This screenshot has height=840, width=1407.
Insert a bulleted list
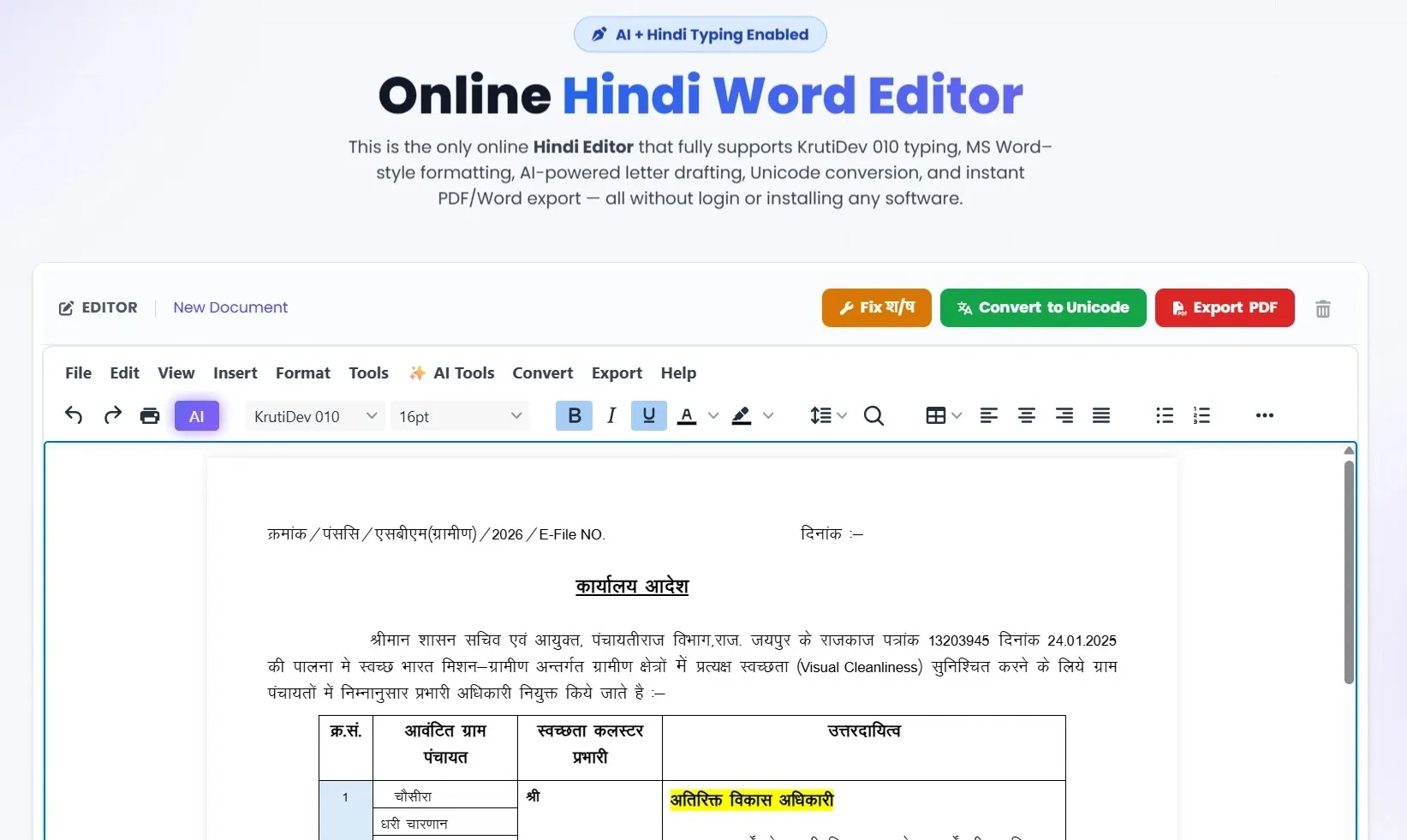pyautogui.click(x=1163, y=415)
